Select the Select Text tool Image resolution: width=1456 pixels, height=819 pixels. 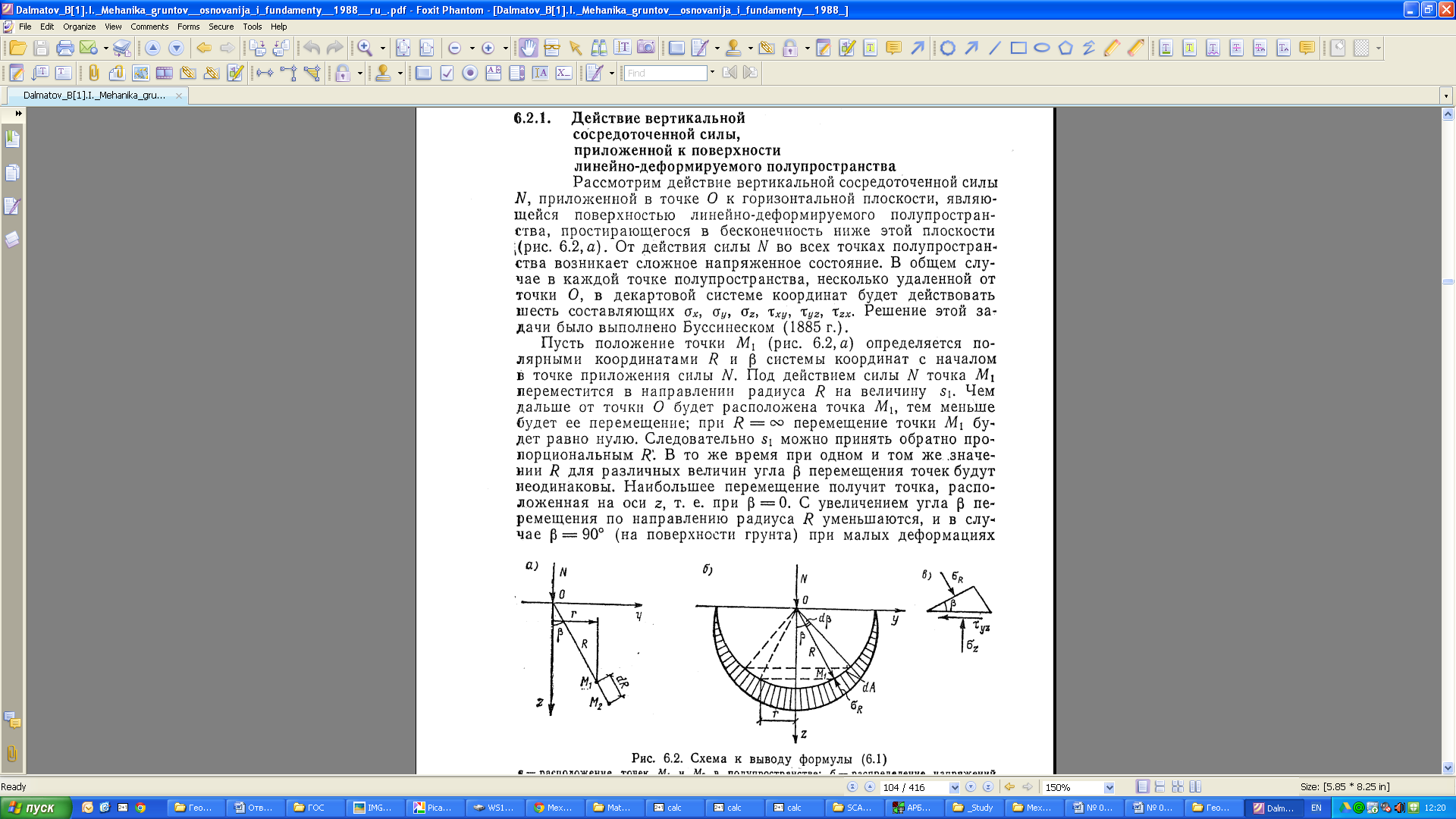click(x=623, y=49)
